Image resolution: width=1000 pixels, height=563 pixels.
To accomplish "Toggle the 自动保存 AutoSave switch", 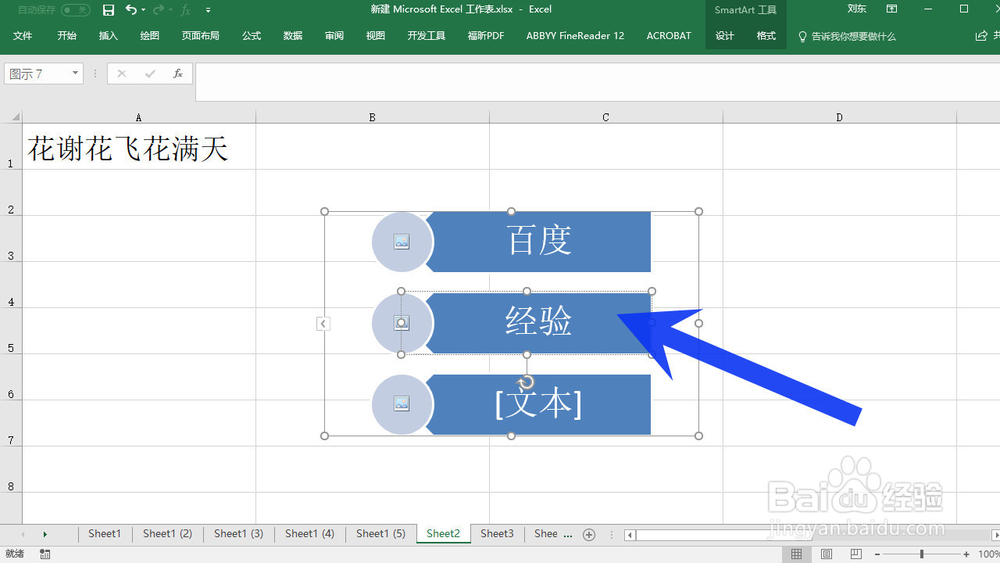I will click(x=75, y=10).
